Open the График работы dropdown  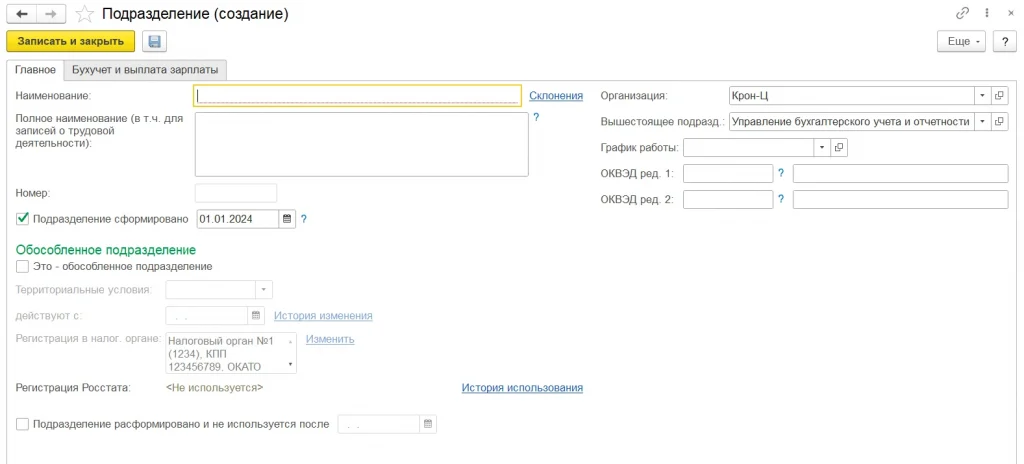click(822, 147)
